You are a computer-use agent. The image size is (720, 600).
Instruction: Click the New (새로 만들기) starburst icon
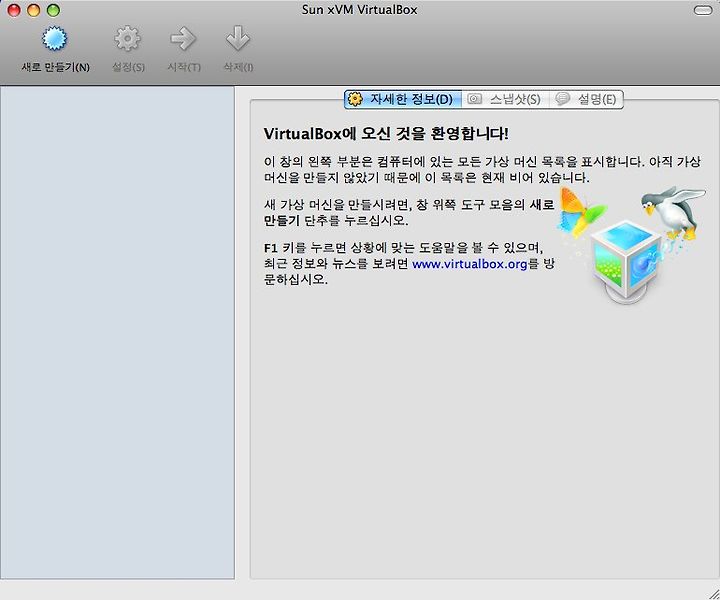55,39
